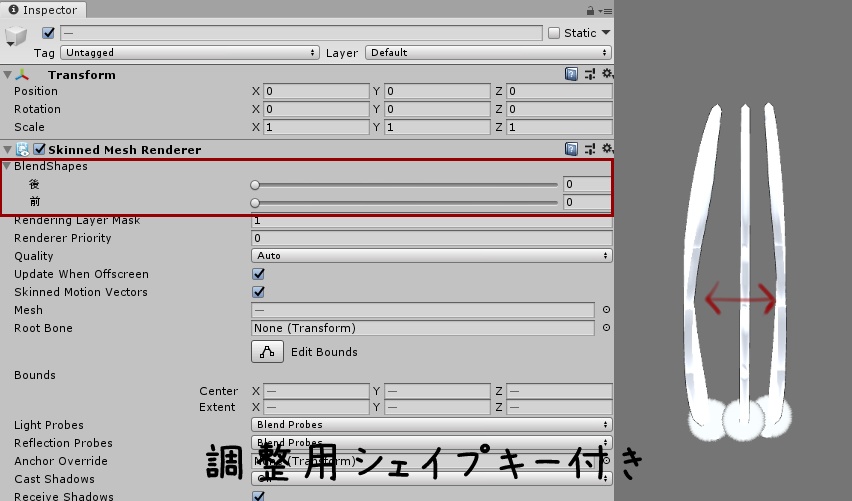
Task: Click Bounds Extent Z field
Action: click(559, 407)
